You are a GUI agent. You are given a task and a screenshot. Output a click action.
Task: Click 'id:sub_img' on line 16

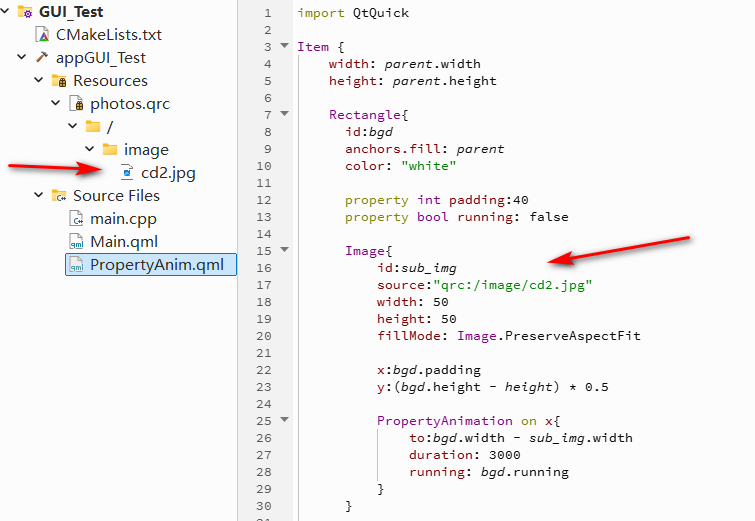(x=417, y=269)
